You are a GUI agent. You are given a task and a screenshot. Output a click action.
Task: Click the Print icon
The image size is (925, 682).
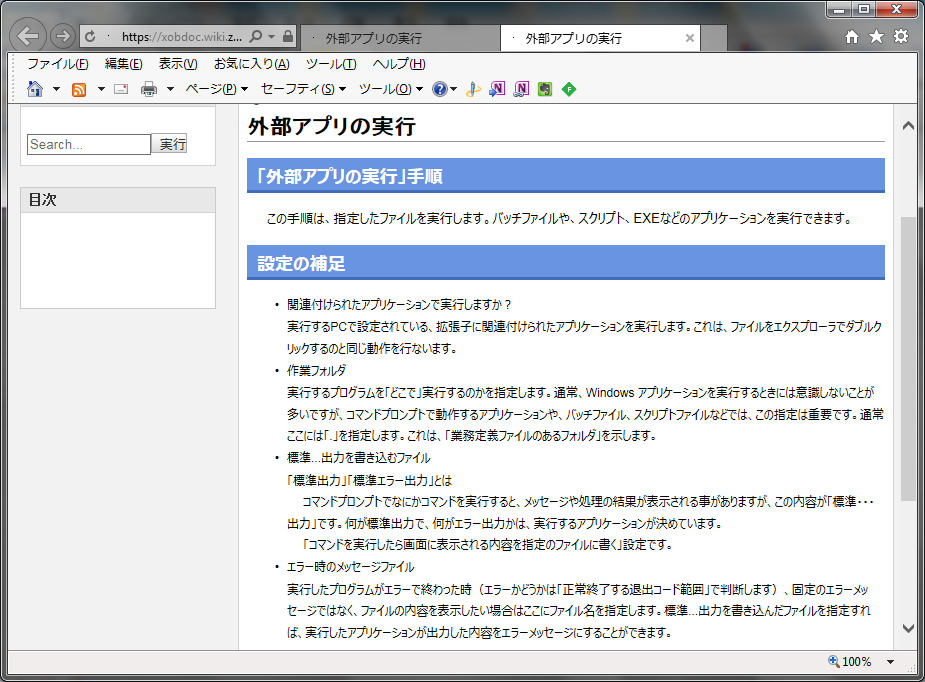[x=149, y=89]
